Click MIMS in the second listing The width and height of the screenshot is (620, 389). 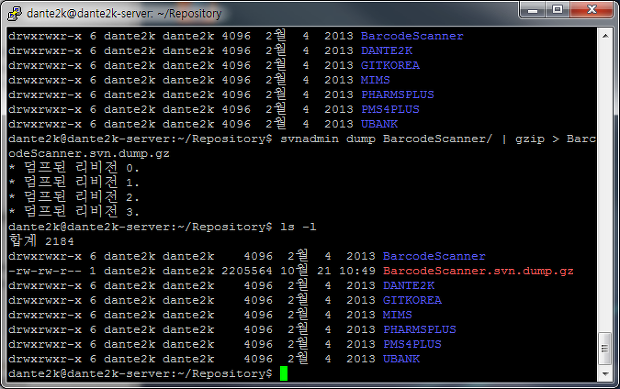pyautogui.click(x=397, y=315)
